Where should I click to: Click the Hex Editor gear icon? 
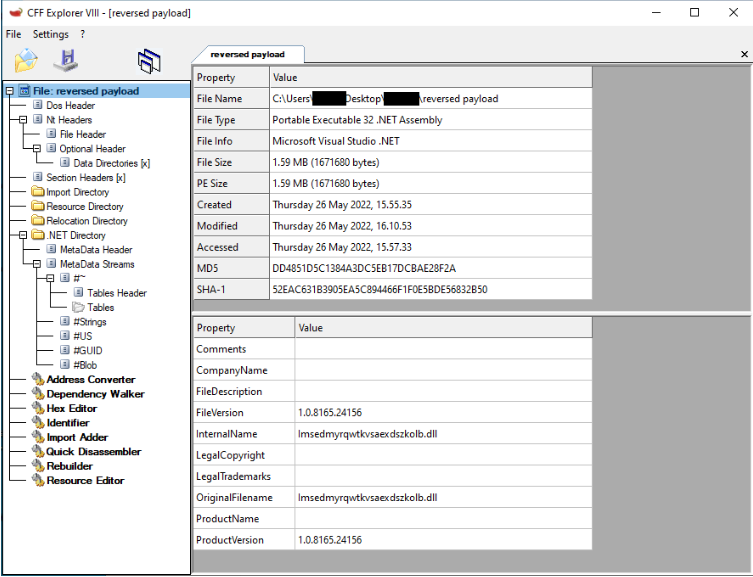pyautogui.click(x=38, y=408)
